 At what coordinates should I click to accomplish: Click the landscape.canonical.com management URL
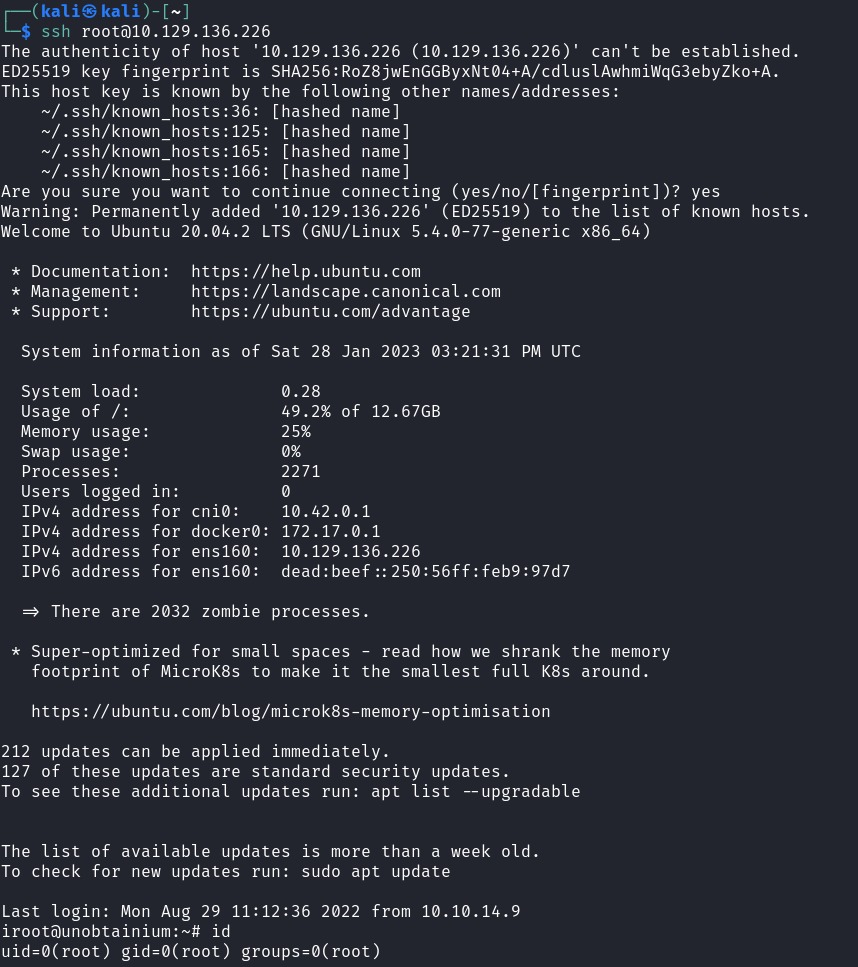tap(346, 292)
